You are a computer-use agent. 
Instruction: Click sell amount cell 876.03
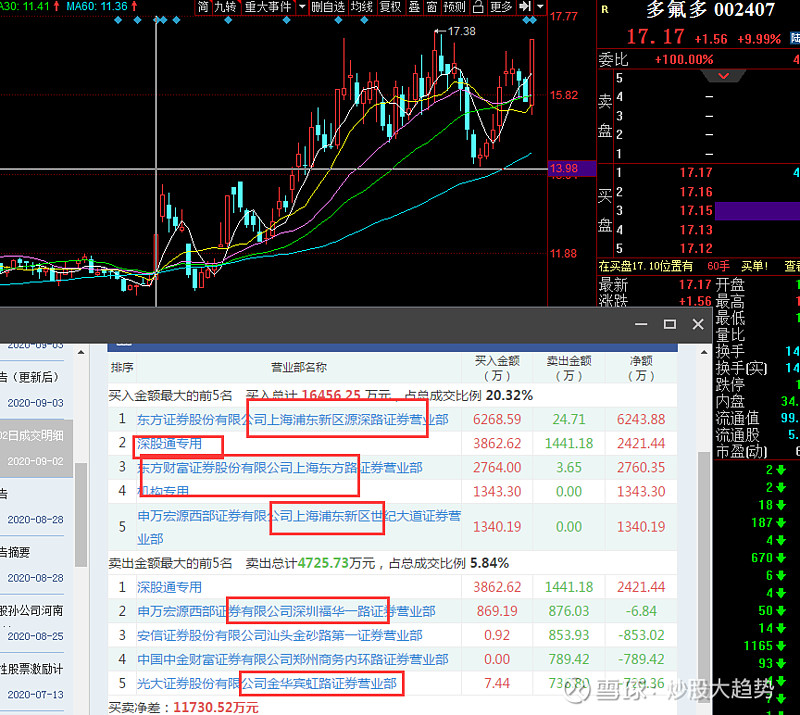tap(569, 611)
